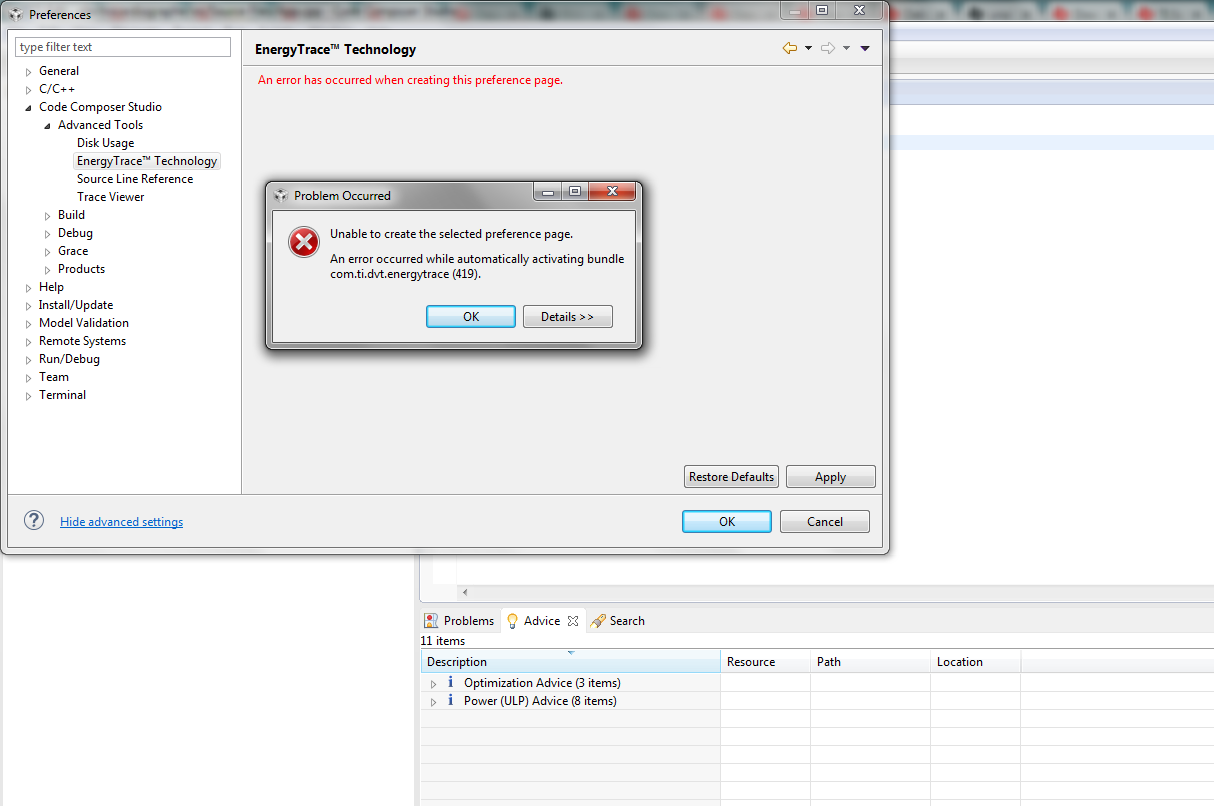Switch to the Advice tab
Image resolution: width=1214 pixels, height=806 pixels.
[541, 621]
